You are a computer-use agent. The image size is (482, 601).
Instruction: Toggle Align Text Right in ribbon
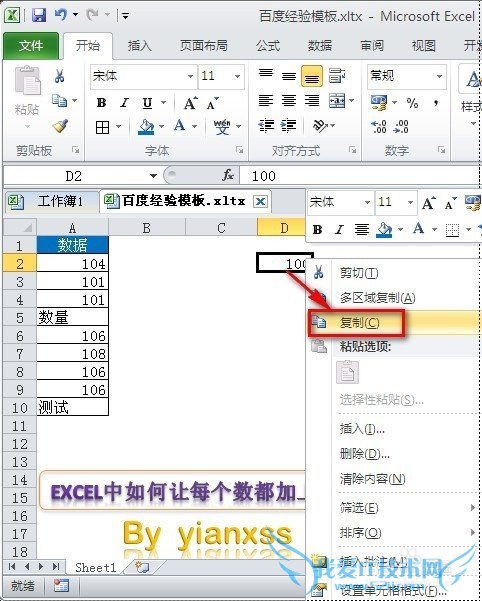click(x=312, y=101)
